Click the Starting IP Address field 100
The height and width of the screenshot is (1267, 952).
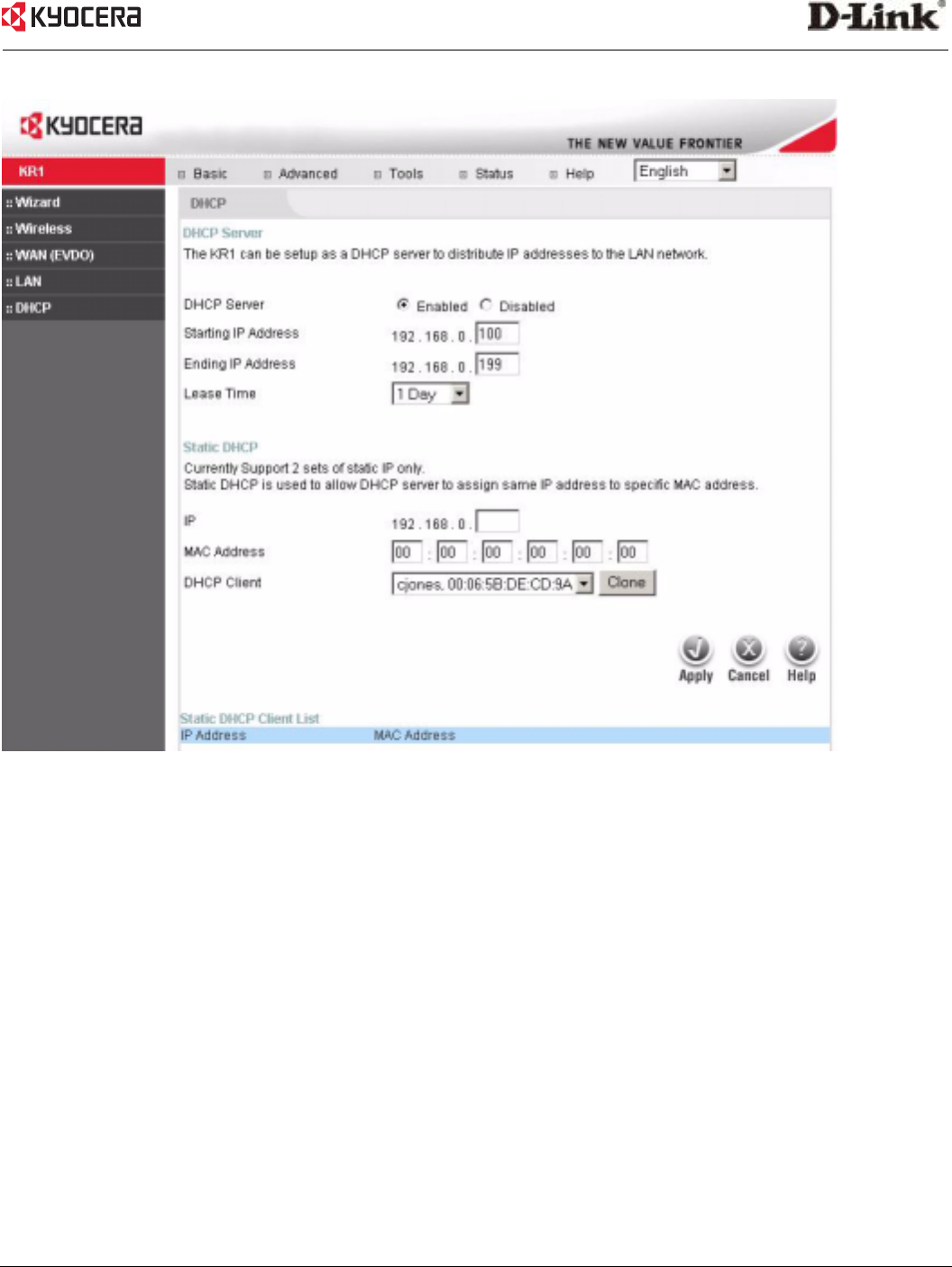[x=498, y=334]
